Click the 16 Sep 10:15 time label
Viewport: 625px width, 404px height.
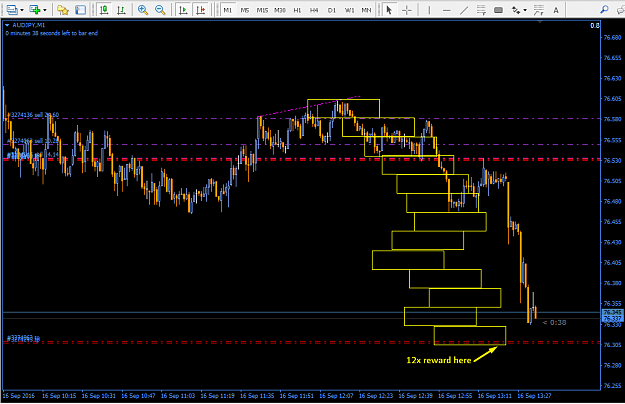point(59,396)
